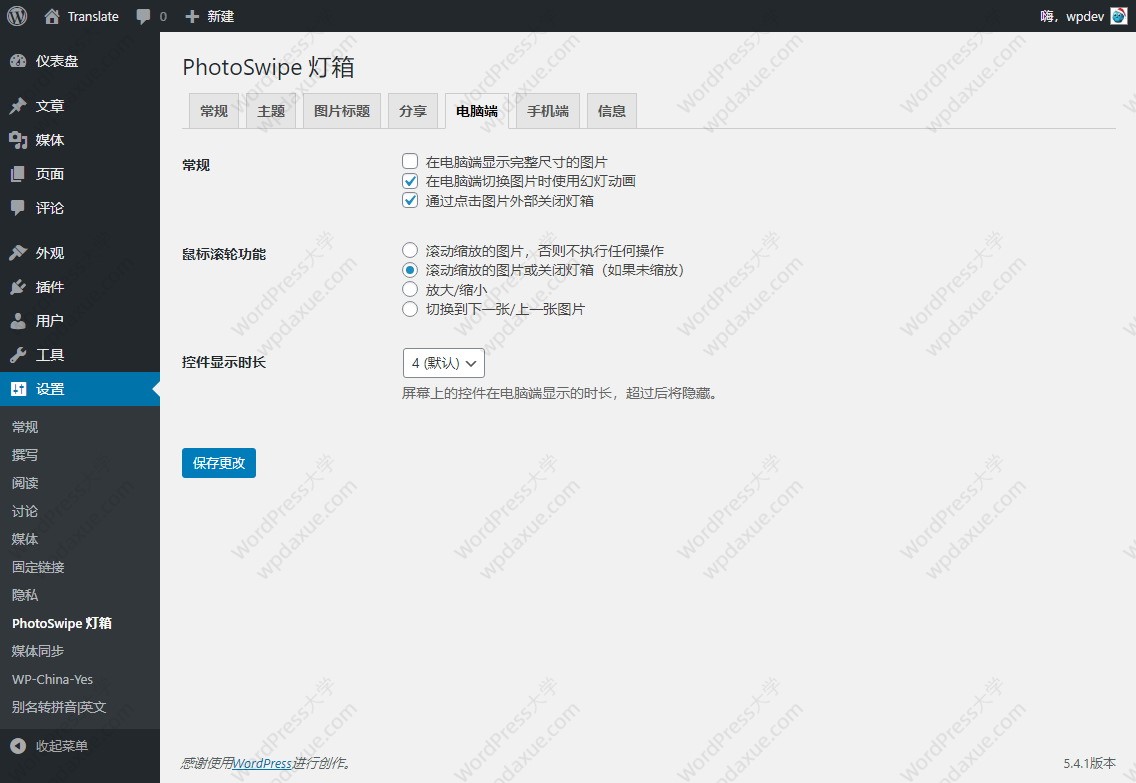
Task: Open the 新建 menu in admin bar
Action: click(210, 17)
